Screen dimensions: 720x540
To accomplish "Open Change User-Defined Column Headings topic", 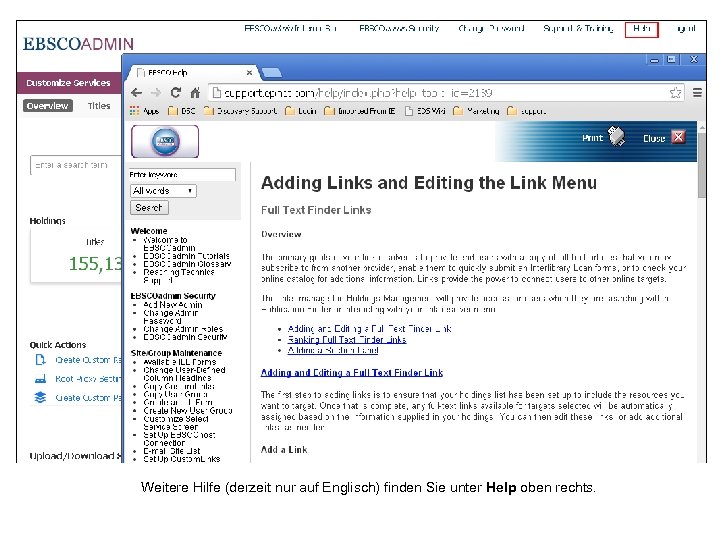I will tap(184, 374).
